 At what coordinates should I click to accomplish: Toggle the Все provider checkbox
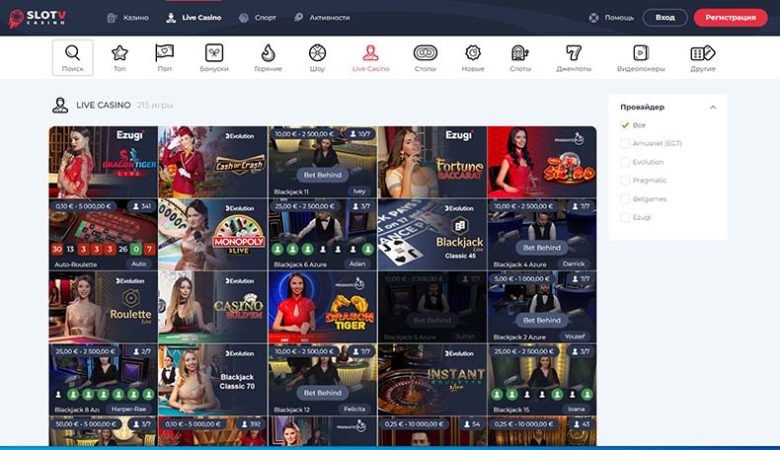625,125
